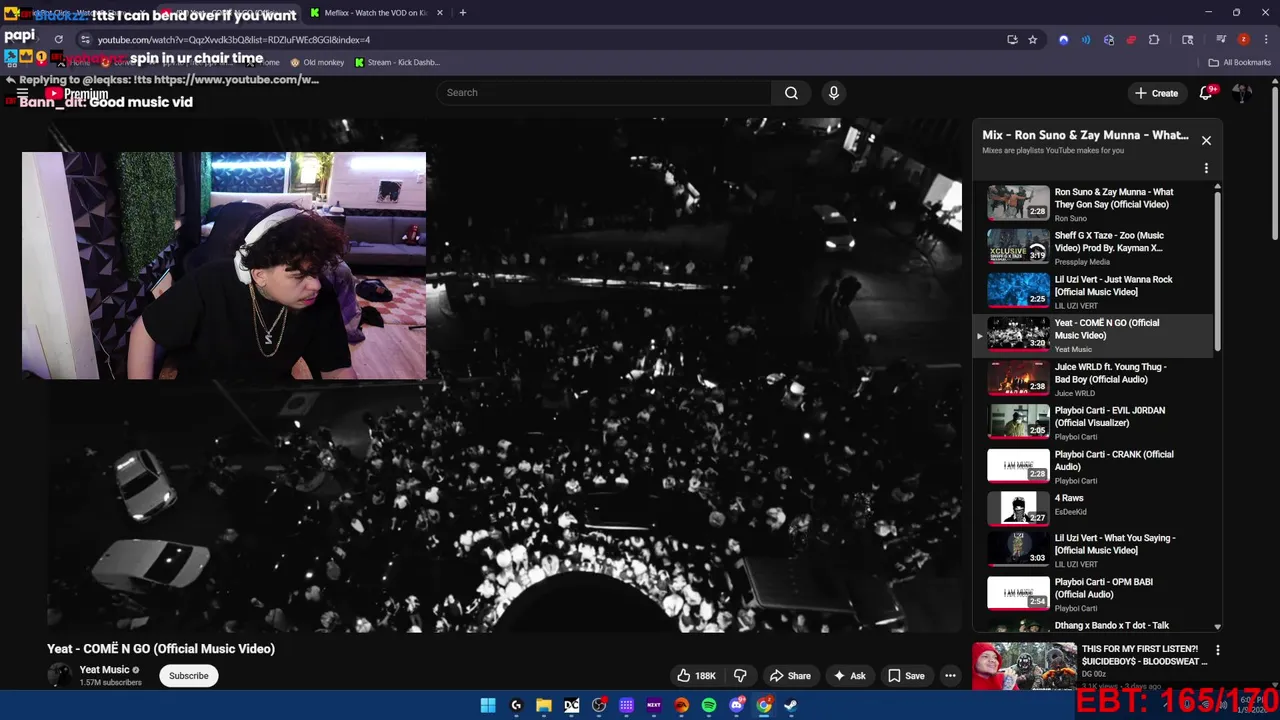Reload the page in Chrome
Image resolution: width=1280 pixels, height=720 pixels.
coord(58,39)
